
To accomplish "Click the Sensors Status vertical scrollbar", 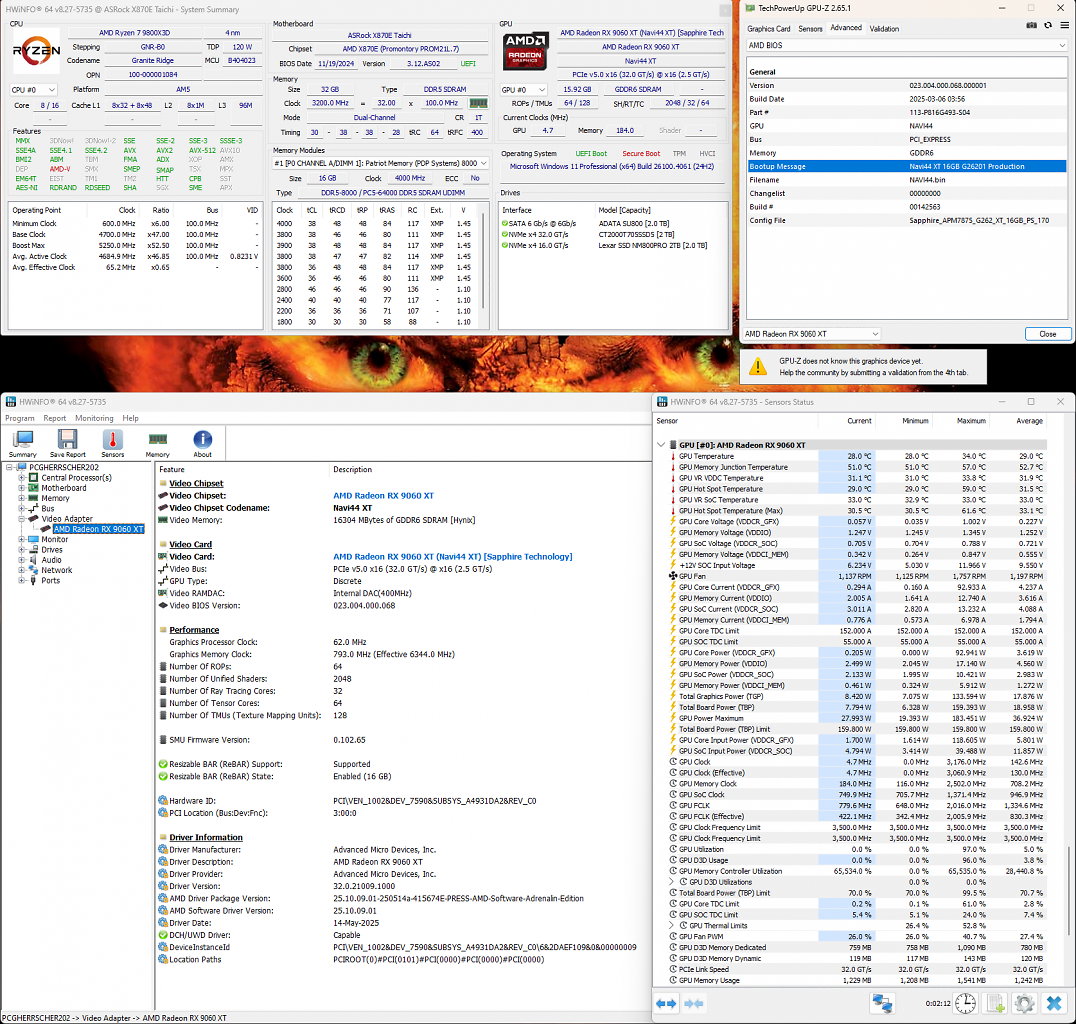I will pyautogui.click(x=1068, y=889).
